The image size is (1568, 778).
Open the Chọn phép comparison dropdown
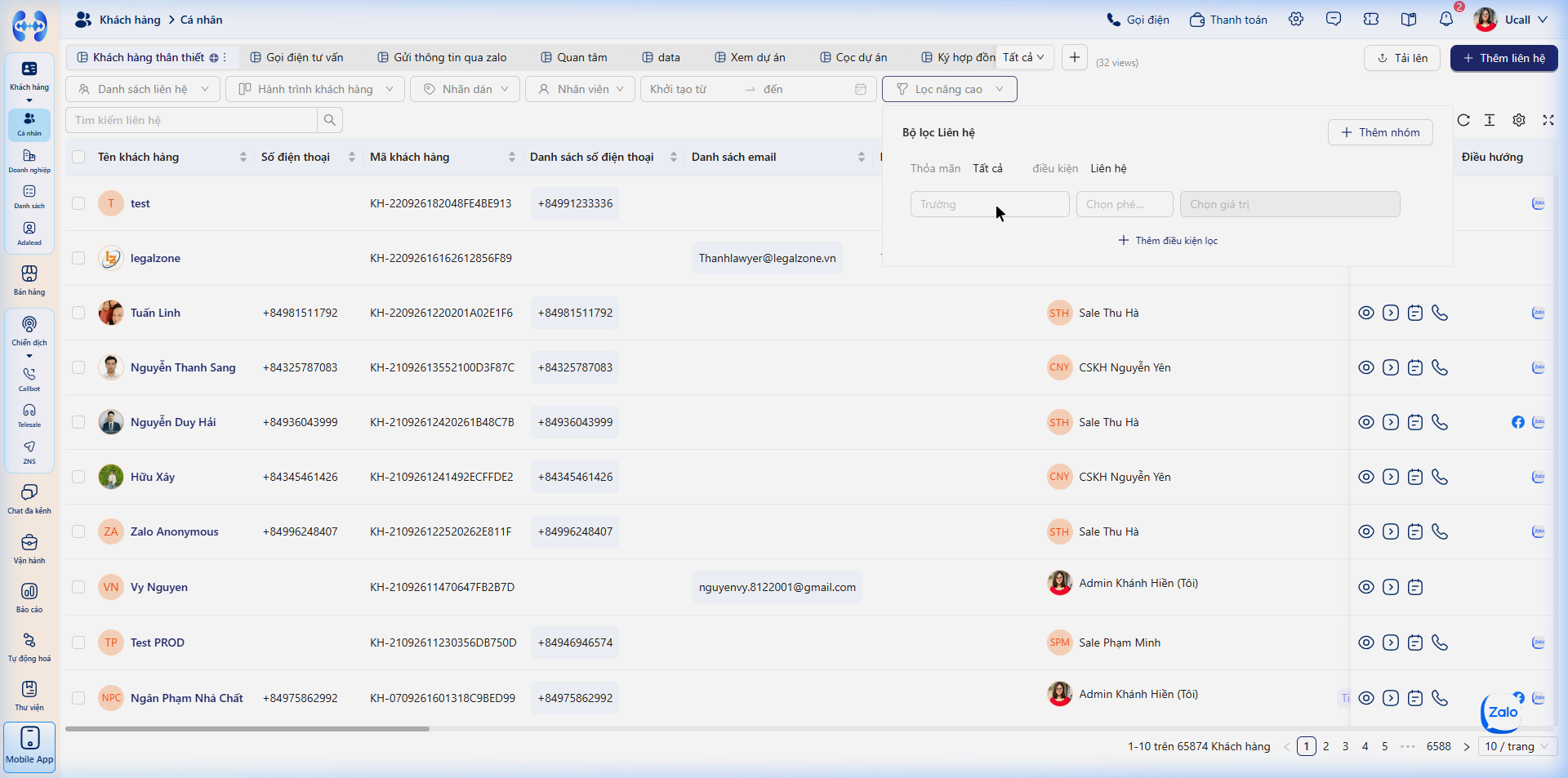tap(1125, 204)
